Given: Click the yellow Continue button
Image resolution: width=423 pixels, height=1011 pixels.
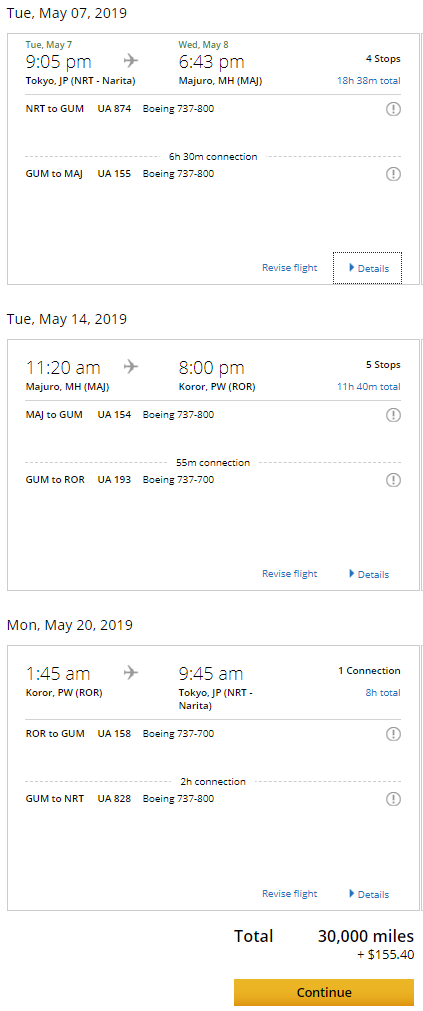Looking at the screenshot, I should pos(324,992).
